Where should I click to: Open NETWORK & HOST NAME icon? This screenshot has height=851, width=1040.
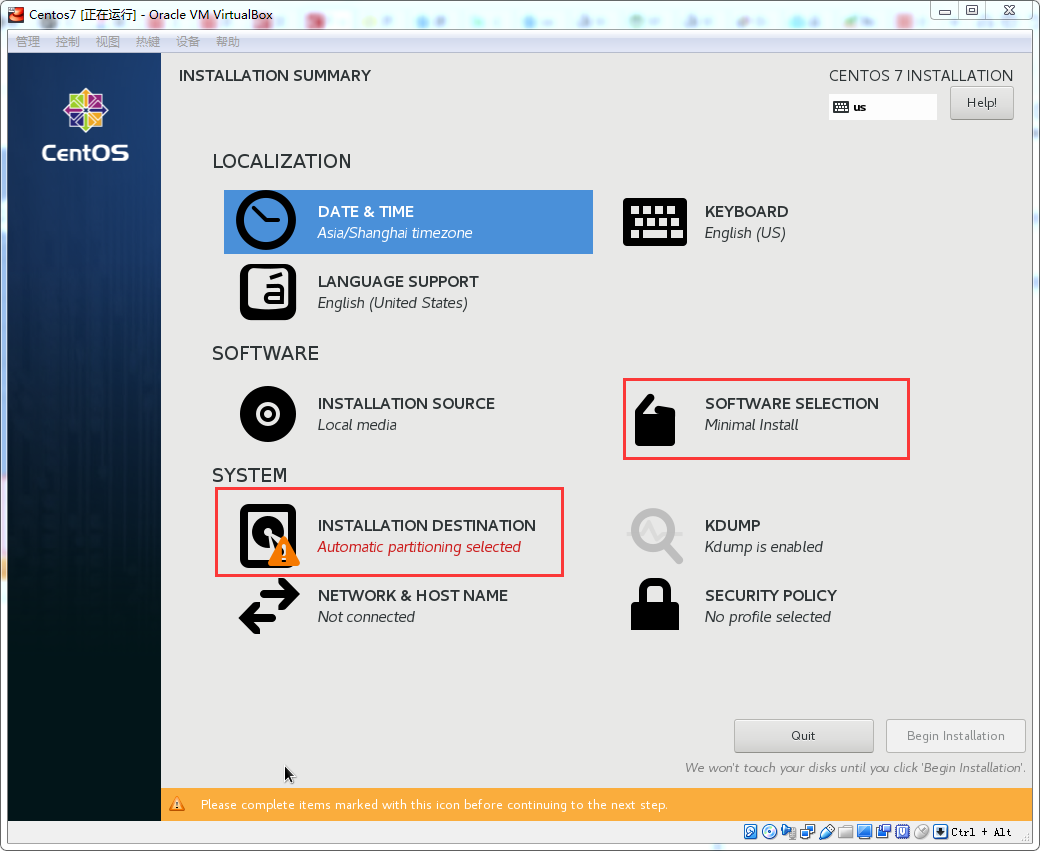click(x=268, y=605)
